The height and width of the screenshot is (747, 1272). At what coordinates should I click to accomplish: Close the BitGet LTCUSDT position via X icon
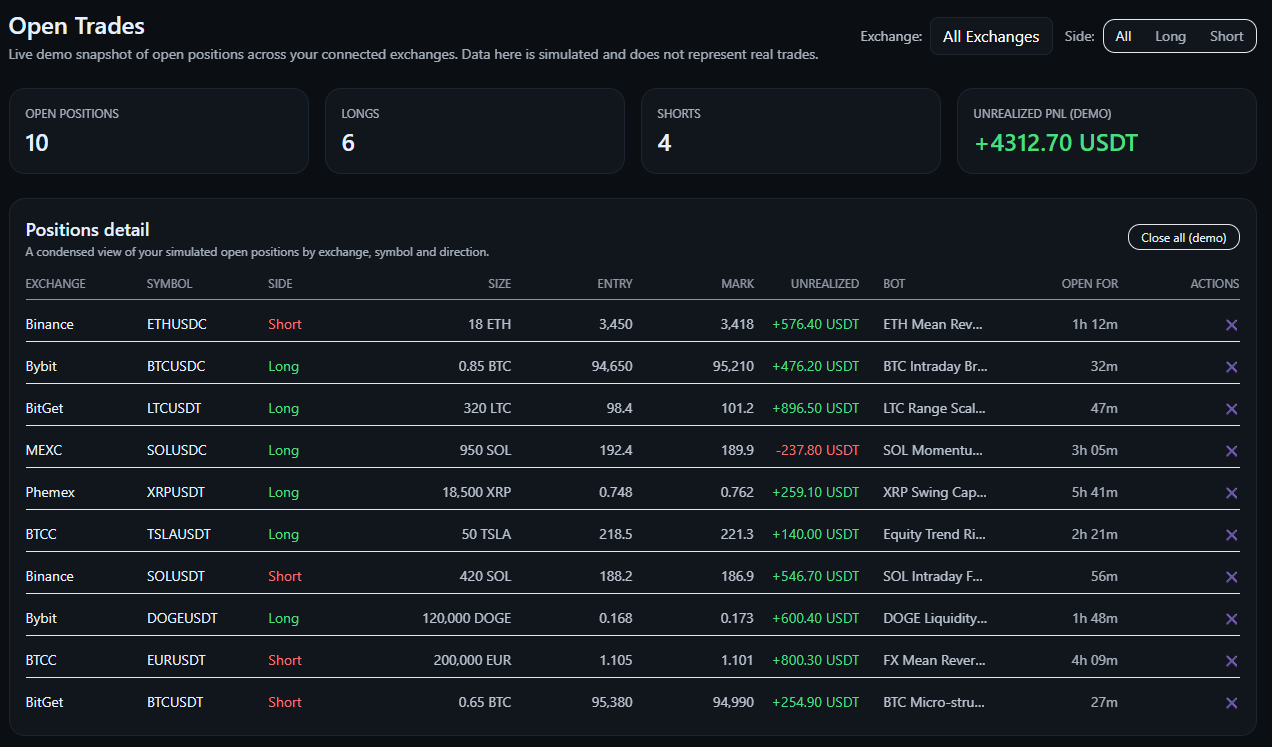click(x=1232, y=408)
